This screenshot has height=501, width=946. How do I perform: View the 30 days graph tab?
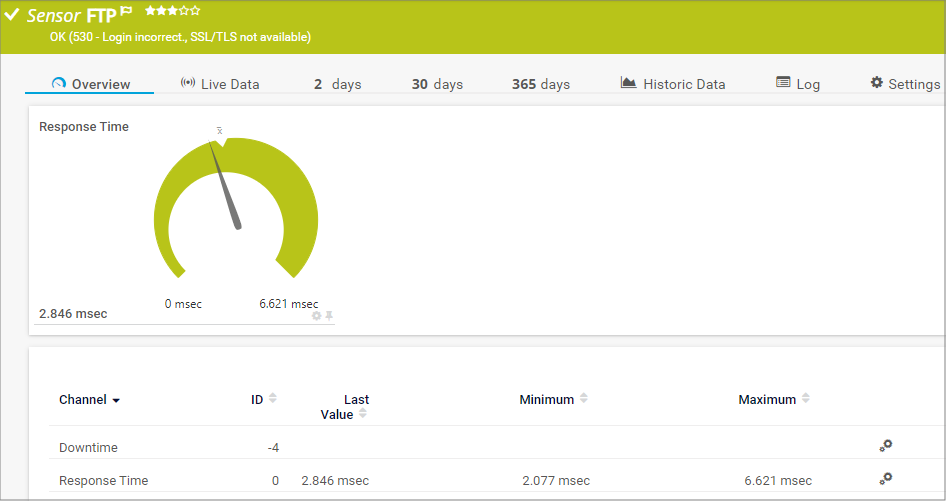pos(437,84)
